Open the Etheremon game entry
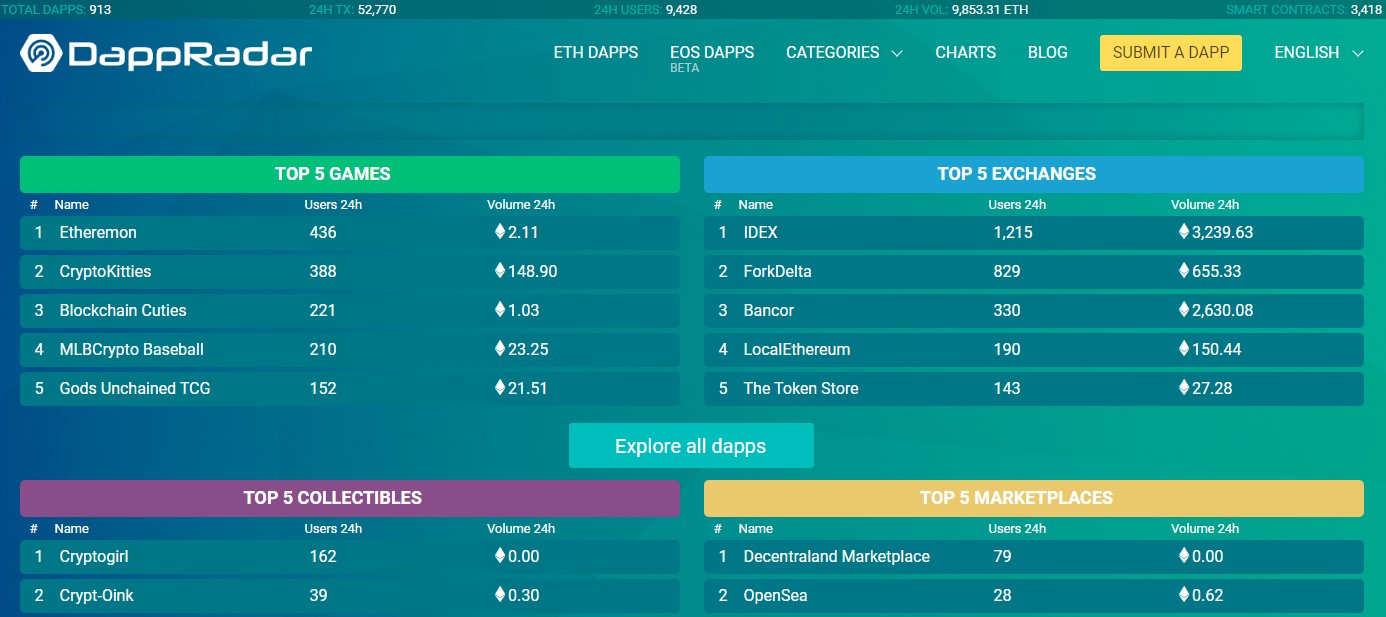This screenshot has width=1386, height=617. tap(98, 232)
